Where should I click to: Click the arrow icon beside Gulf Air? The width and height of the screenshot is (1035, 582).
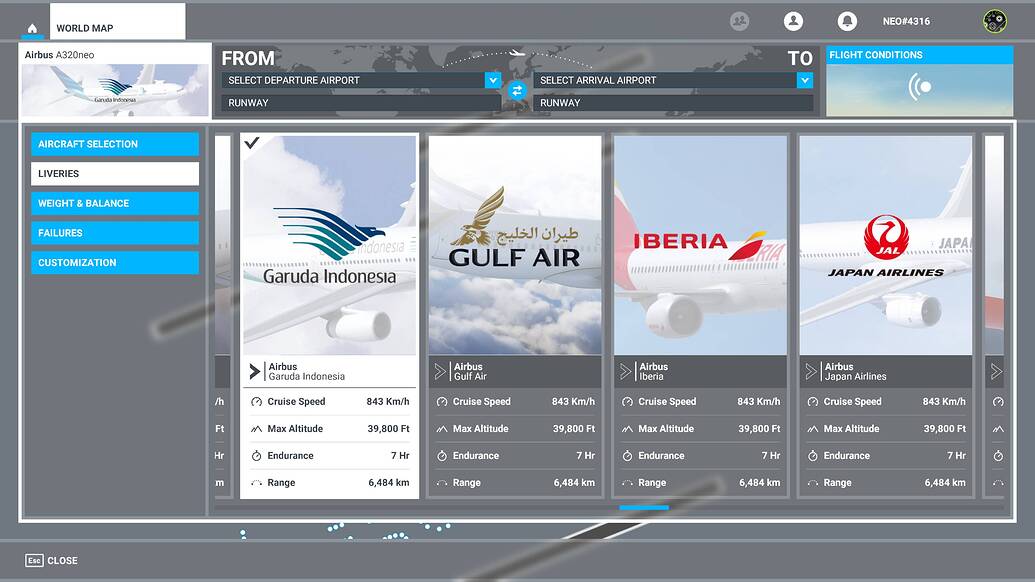click(x=440, y=372)
